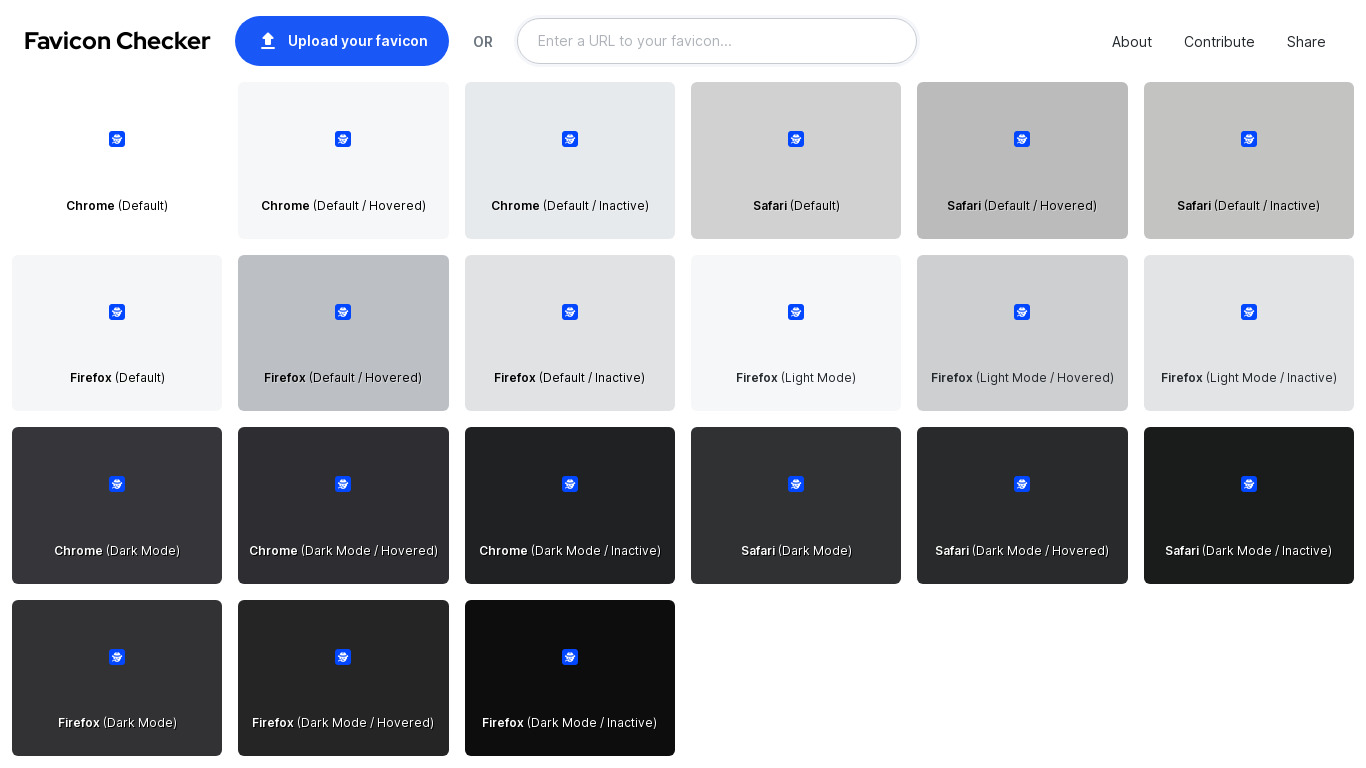Screen dimensions: 1366x768
Task: Click the favicon in Firefox (Dark Mode / Inactive) card
Action: [x=570, y=657]
